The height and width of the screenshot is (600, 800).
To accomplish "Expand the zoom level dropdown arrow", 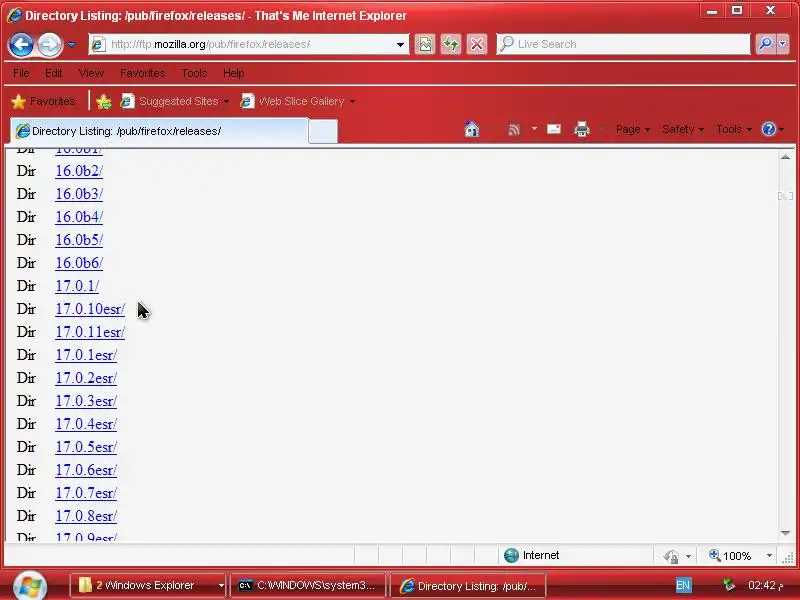I will pos(769,556).
